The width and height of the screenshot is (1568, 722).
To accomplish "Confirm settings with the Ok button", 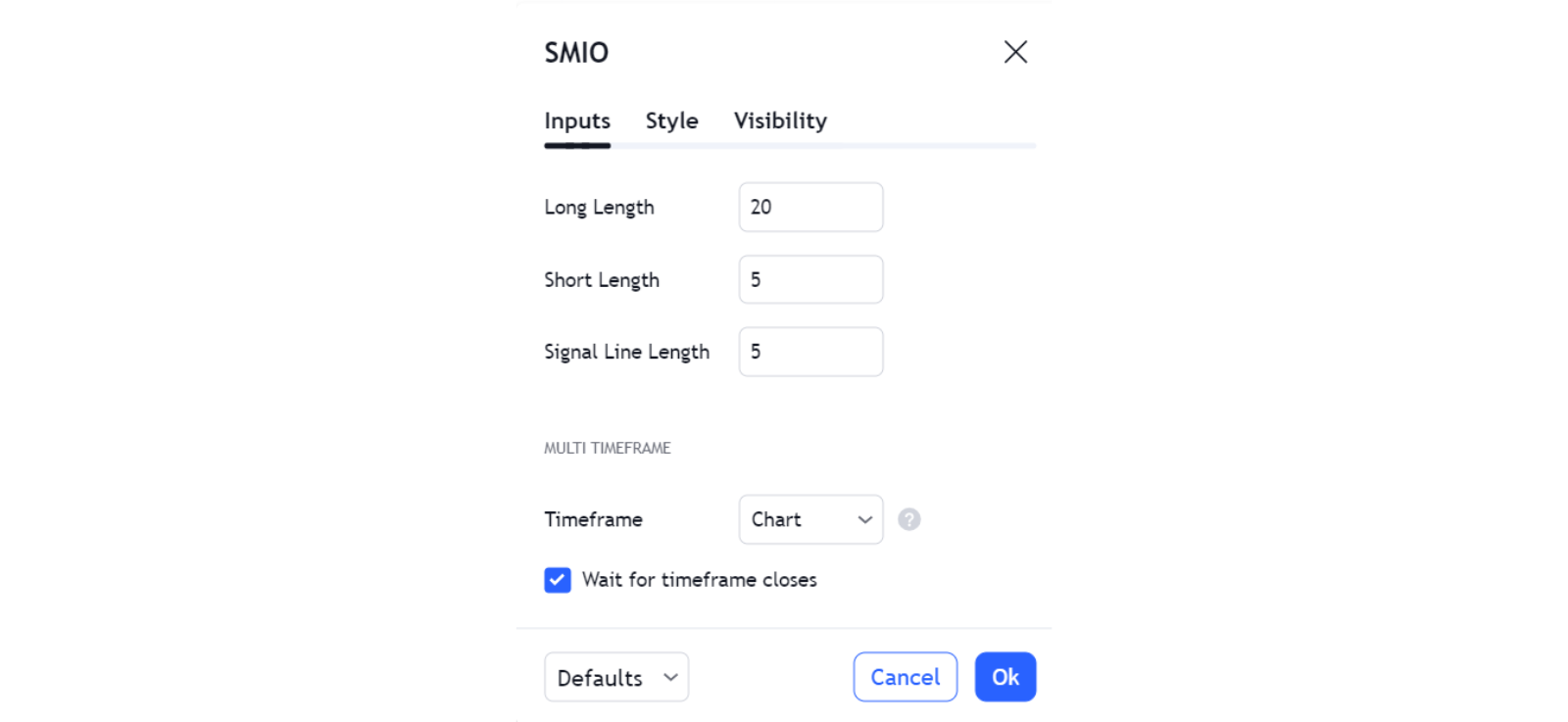I will point(1004,677).
